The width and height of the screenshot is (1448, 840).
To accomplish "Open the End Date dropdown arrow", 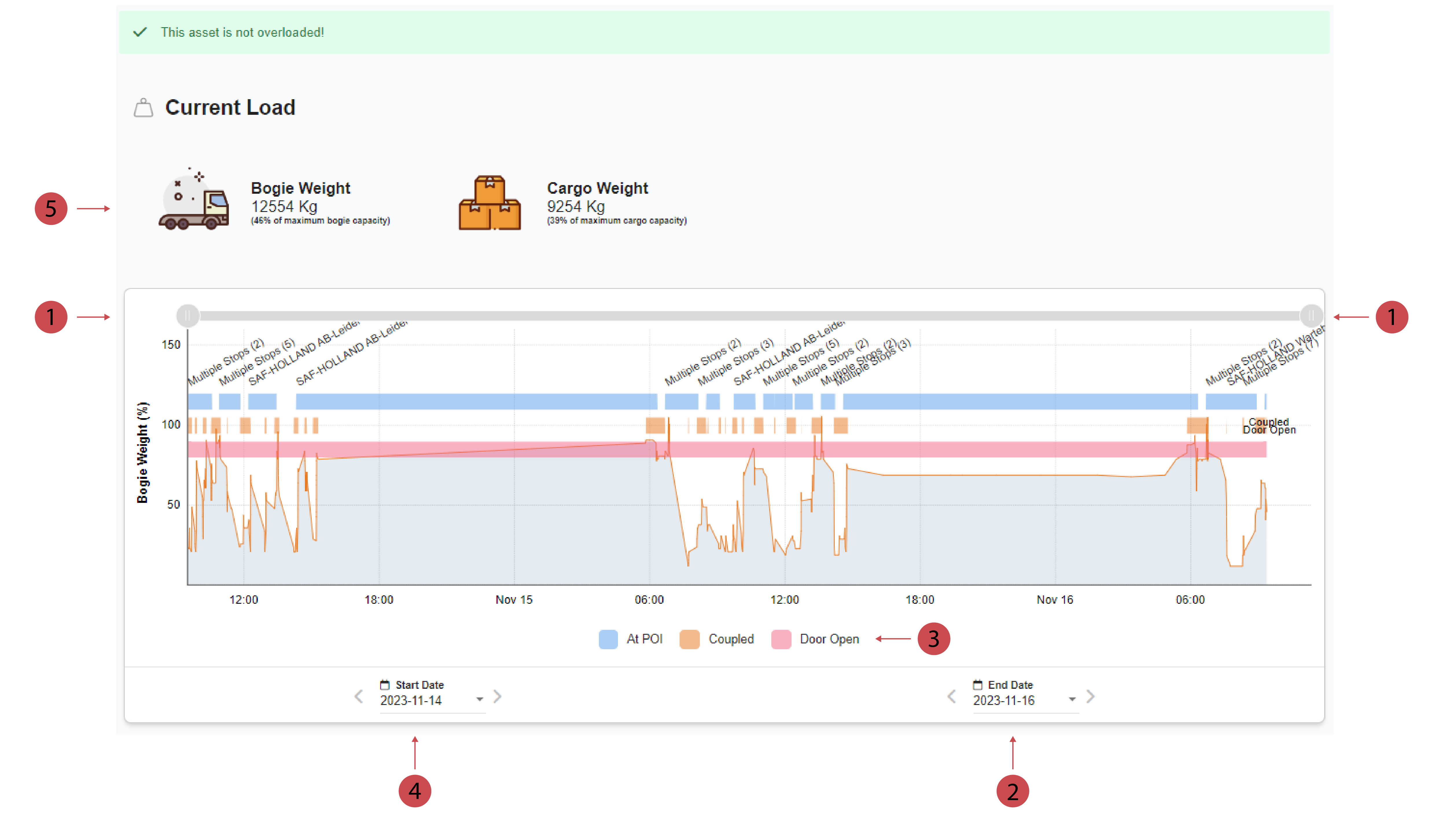I will (1072, 699).
